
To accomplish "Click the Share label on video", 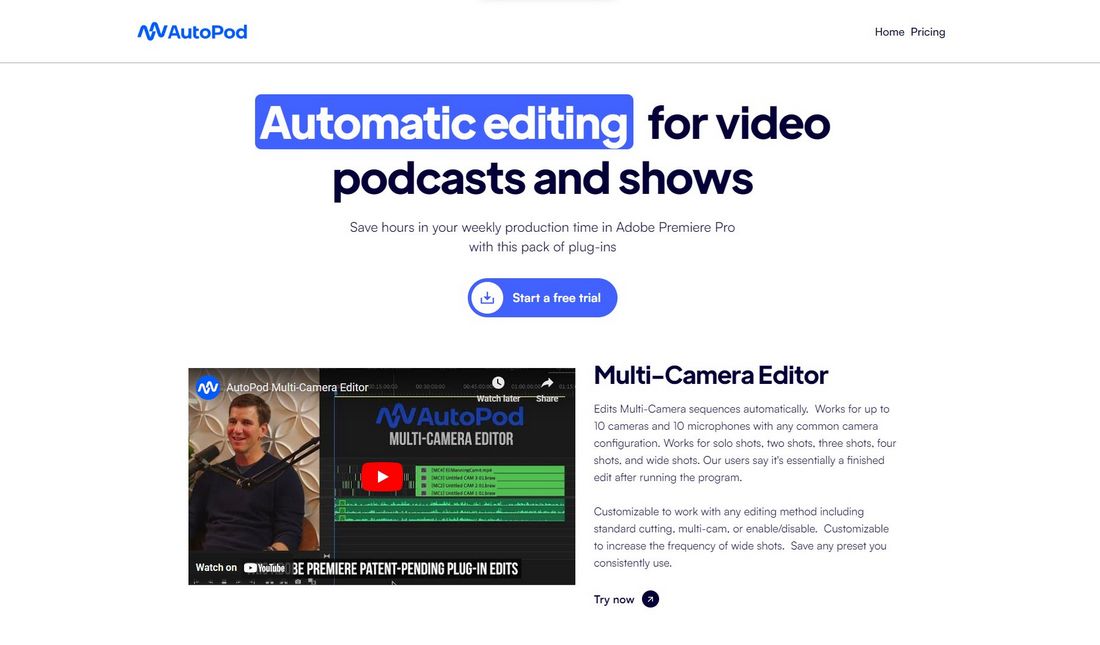I will click(547, 399).
